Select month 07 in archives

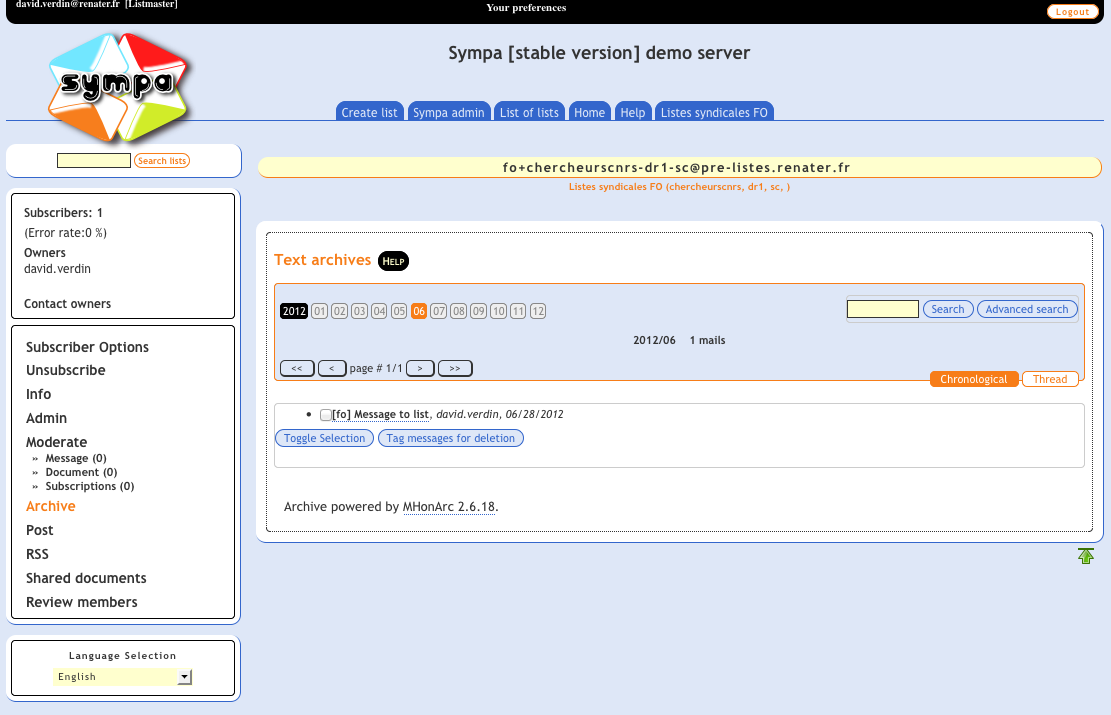tap(439, 311)
